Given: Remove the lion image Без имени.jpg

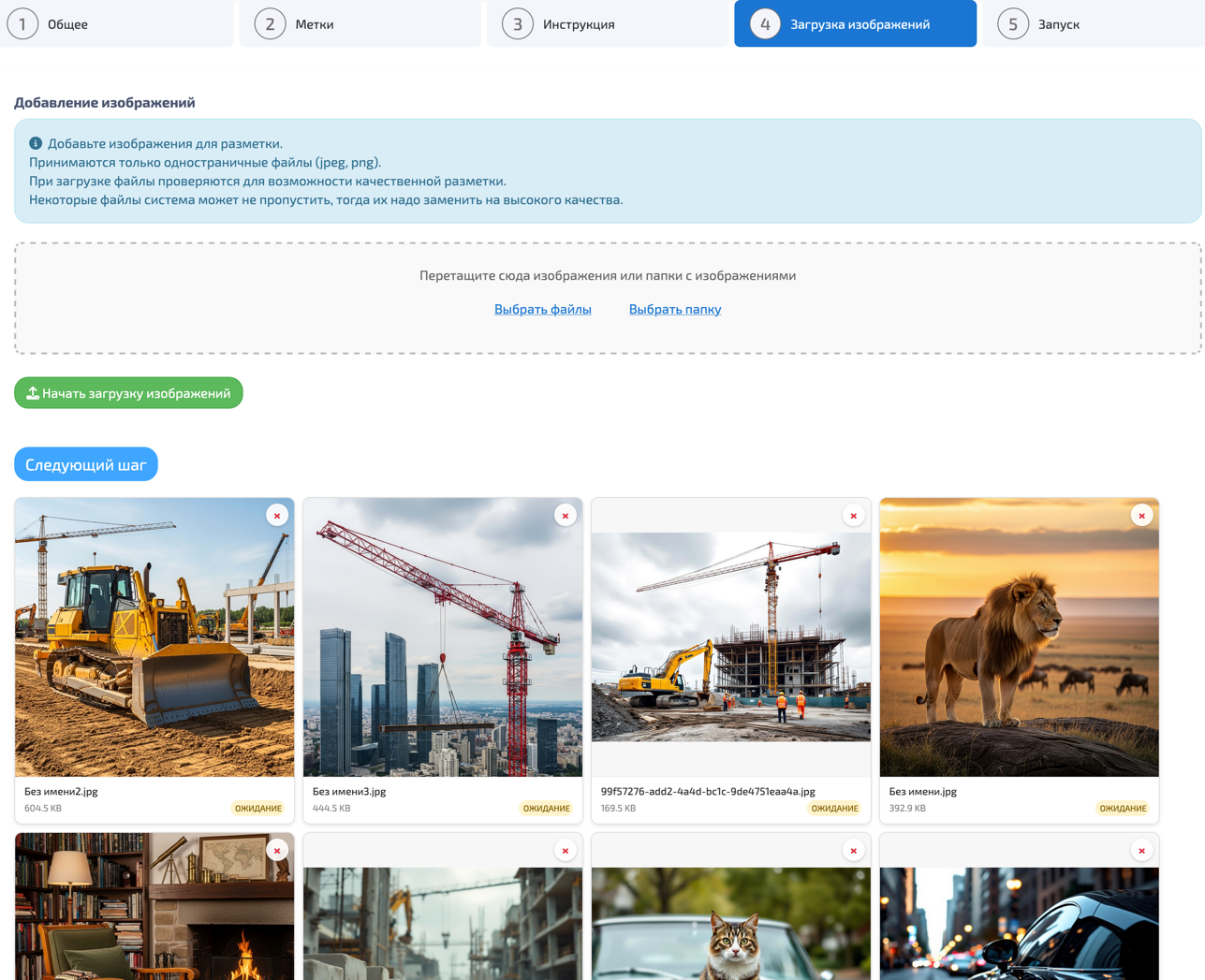Looking at the screenshot, I should (x=1141, y=516).
